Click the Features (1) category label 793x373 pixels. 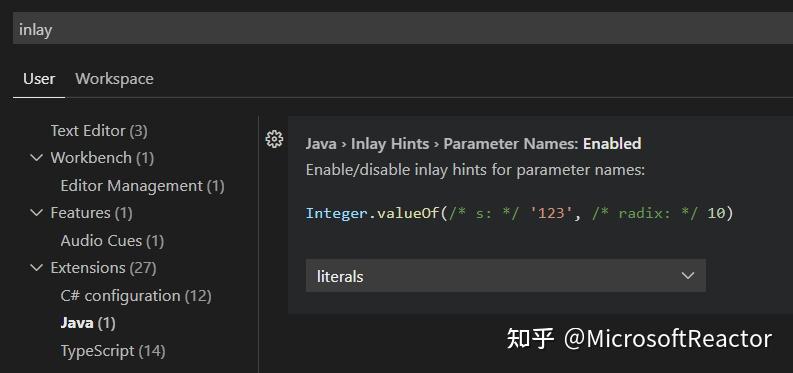tap(92, 213)
